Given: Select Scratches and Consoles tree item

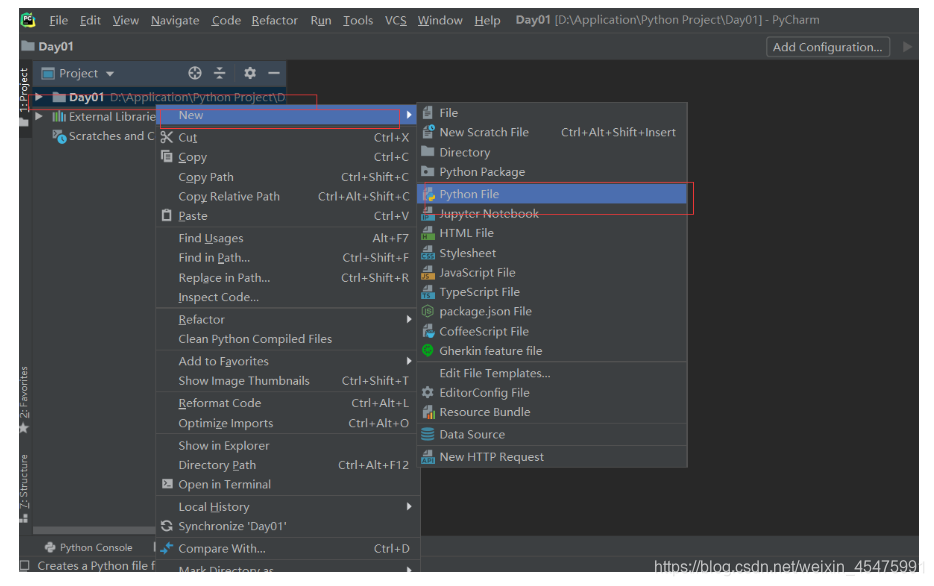Looking at the screenshot, I should pos(103,136).
